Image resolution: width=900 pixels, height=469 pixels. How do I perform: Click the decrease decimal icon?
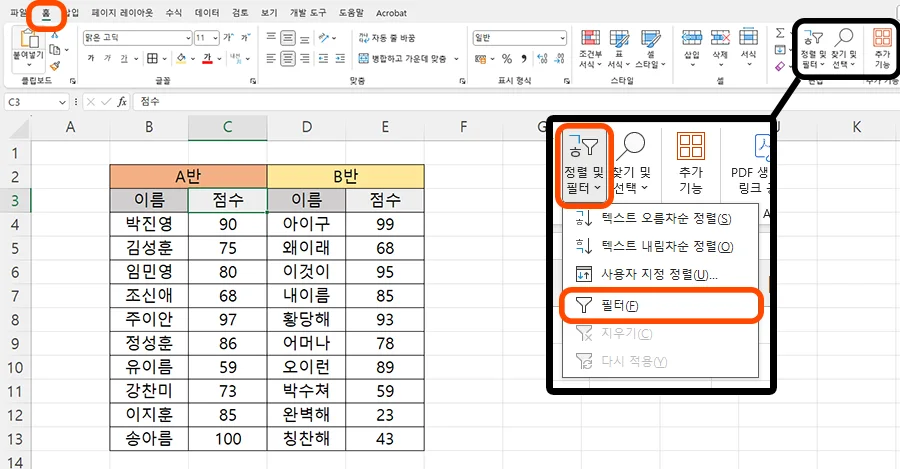[x=560, y=59]
